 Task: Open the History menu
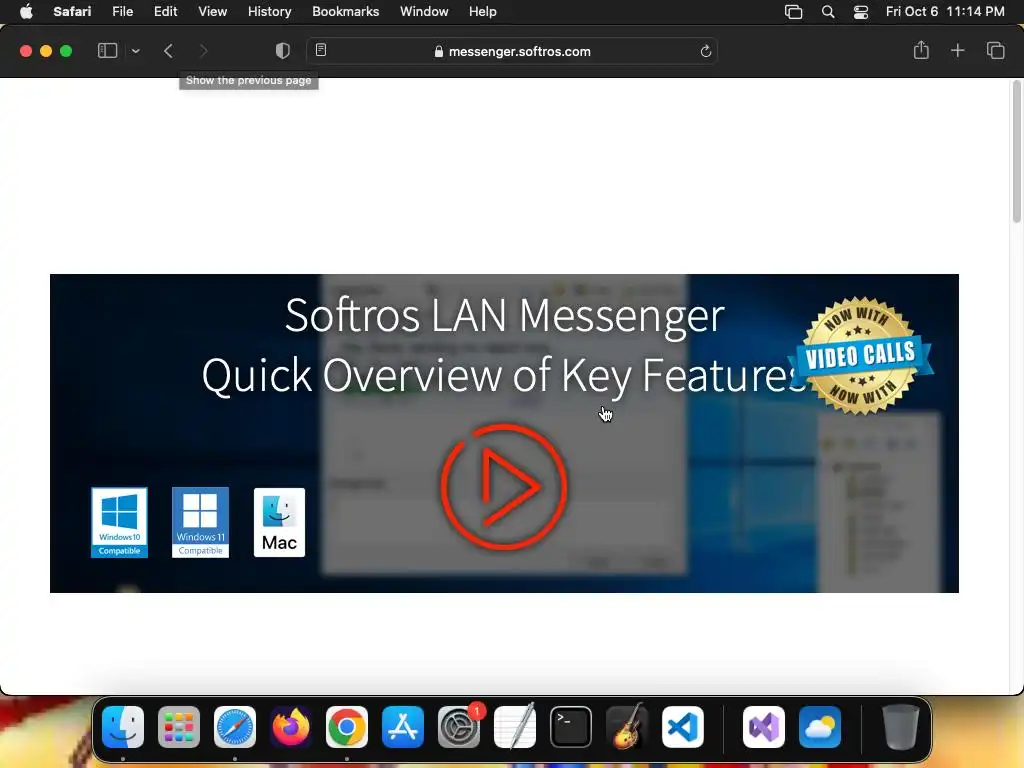coord(269,11)
